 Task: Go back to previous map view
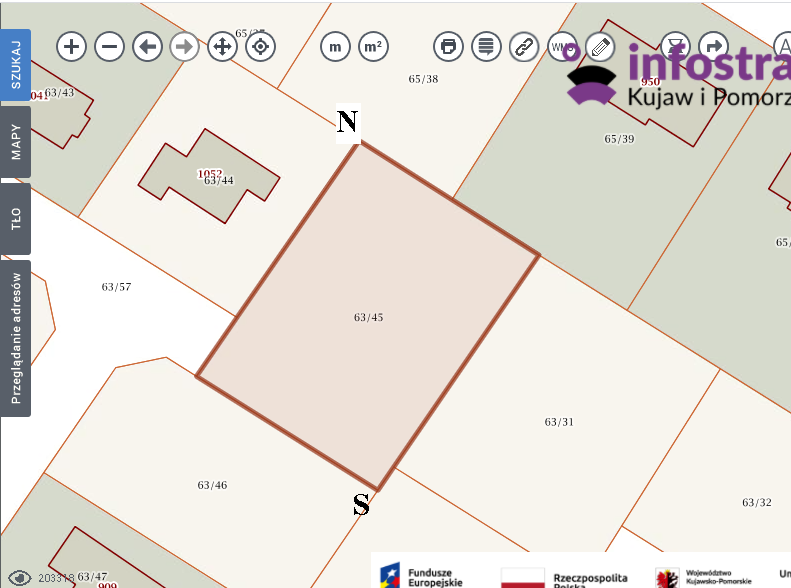coord(147,46)
